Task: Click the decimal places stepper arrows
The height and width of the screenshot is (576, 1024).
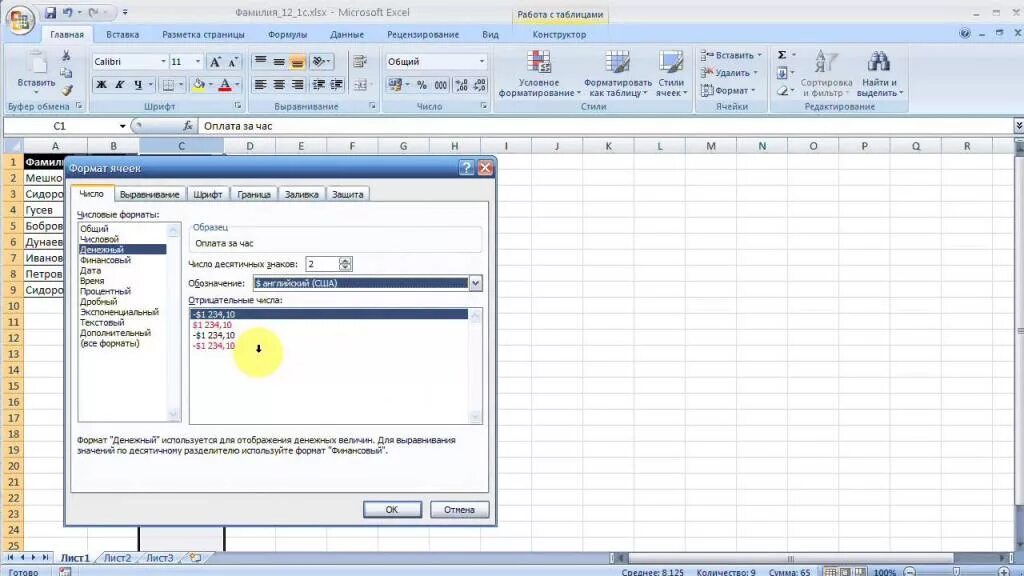Action: [345, 264]
